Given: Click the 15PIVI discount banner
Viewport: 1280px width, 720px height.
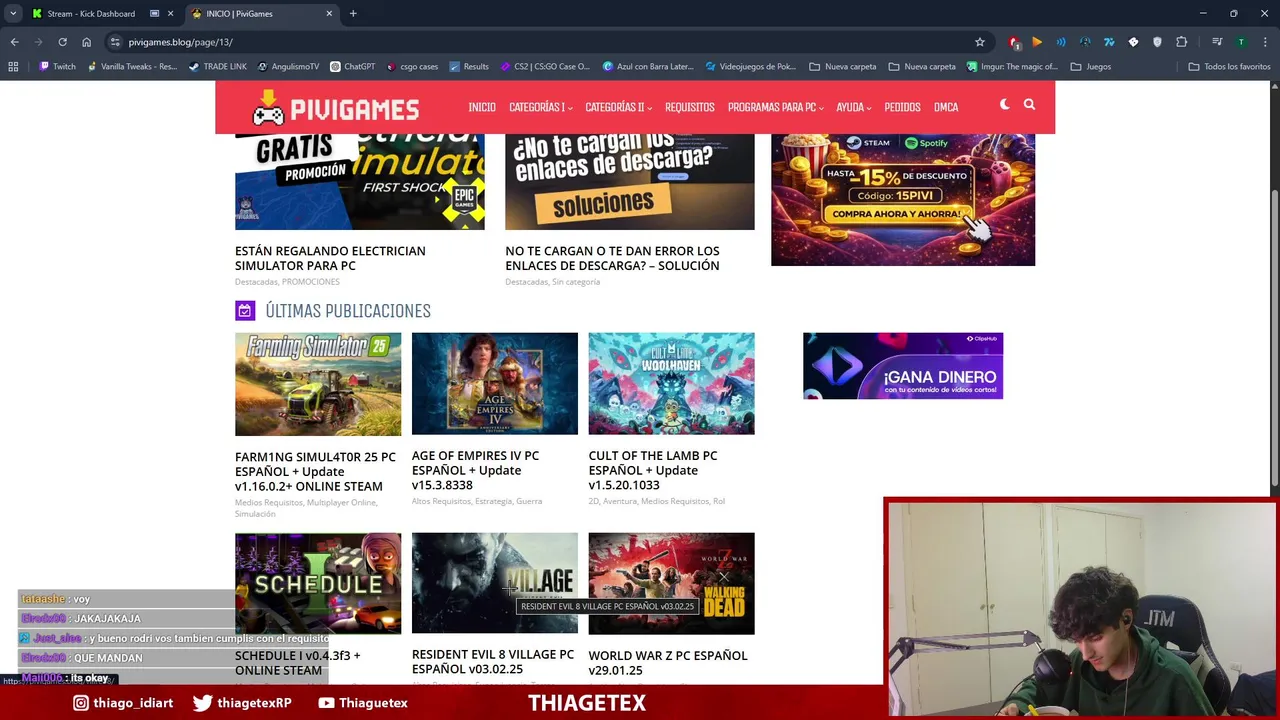Looking at the screenshot, I should click(x=903, y=200).
